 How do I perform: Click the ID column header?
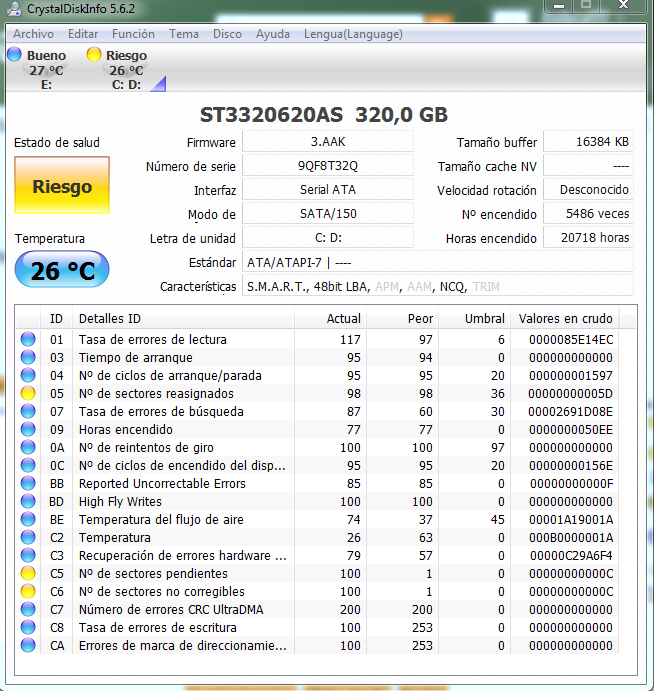click(x=56, y=318)
